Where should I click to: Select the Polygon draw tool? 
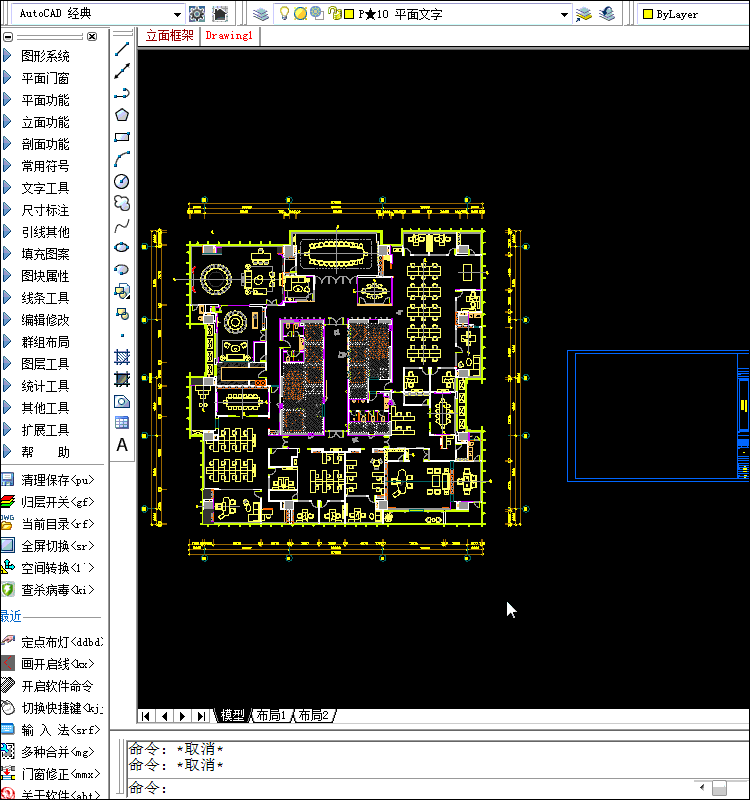122,115
